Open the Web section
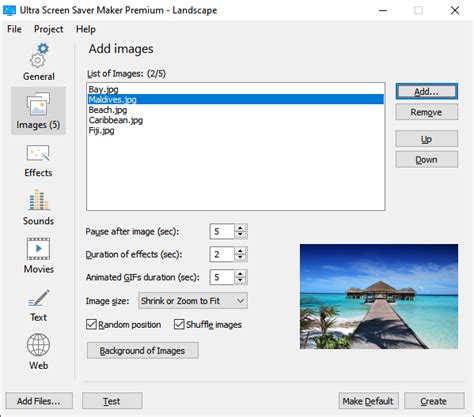Screen dimensions: 474x417 [38, 352]
